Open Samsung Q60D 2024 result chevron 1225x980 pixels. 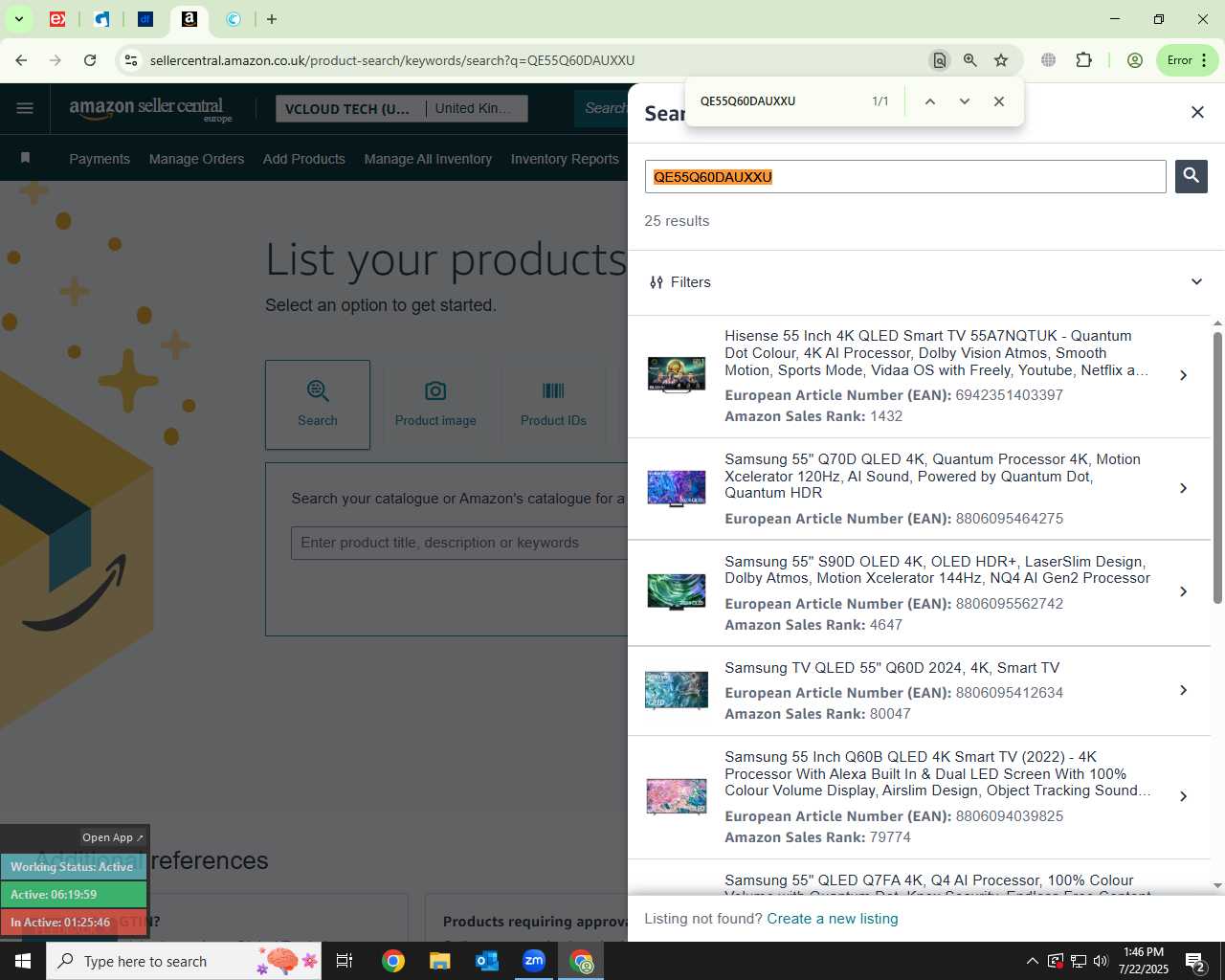tap(1184, 690)
